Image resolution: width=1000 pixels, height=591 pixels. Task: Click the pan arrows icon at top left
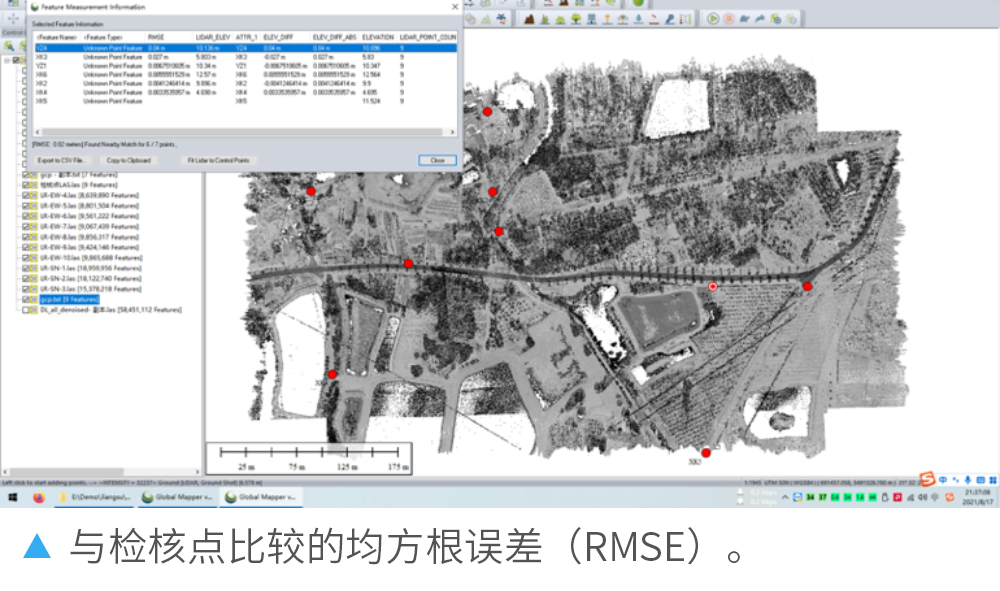click(11, 18)
